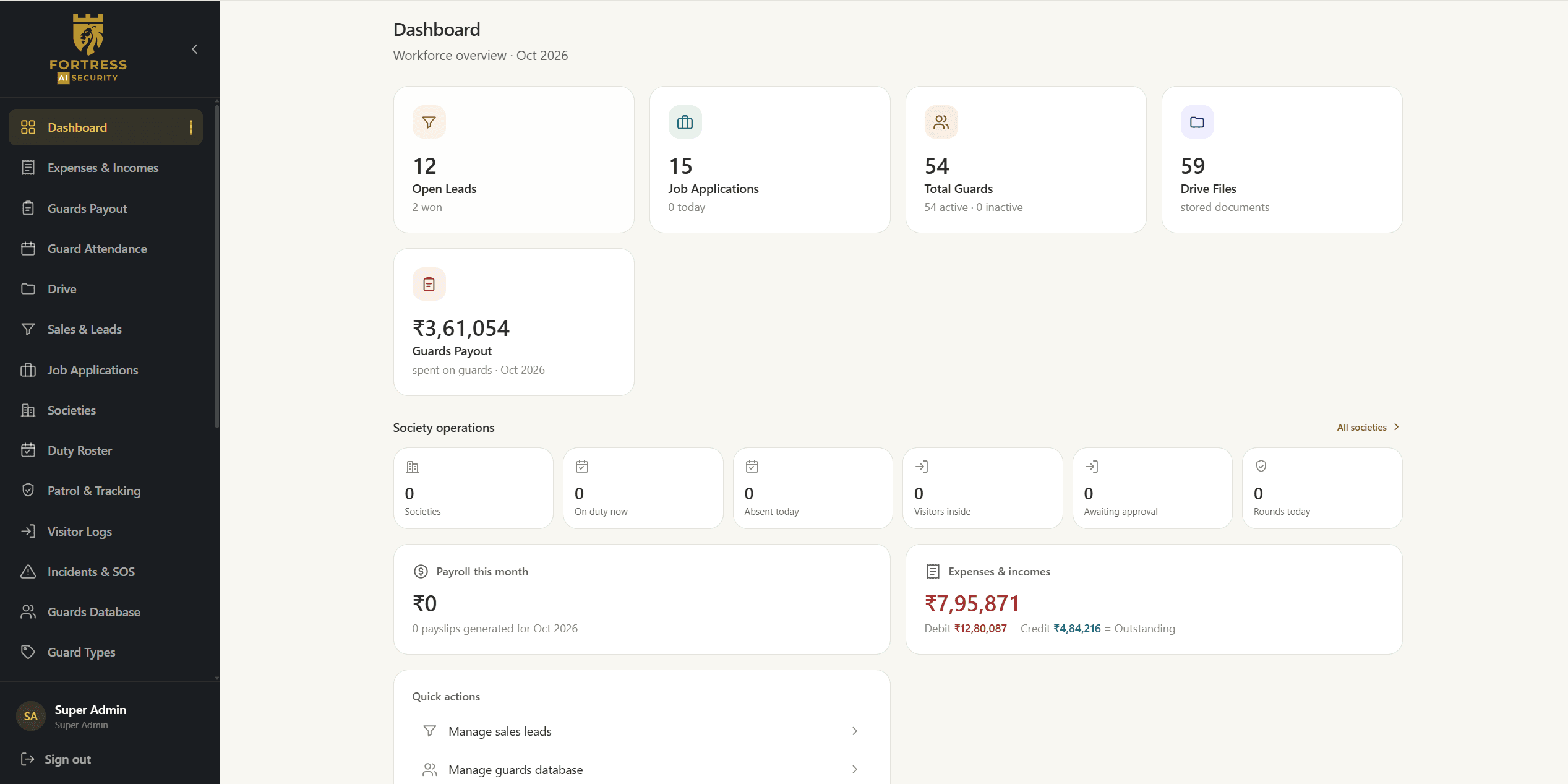1568x784 pixels.
Task: Click the 15 Job Applications card
Action: pos(769,160)
